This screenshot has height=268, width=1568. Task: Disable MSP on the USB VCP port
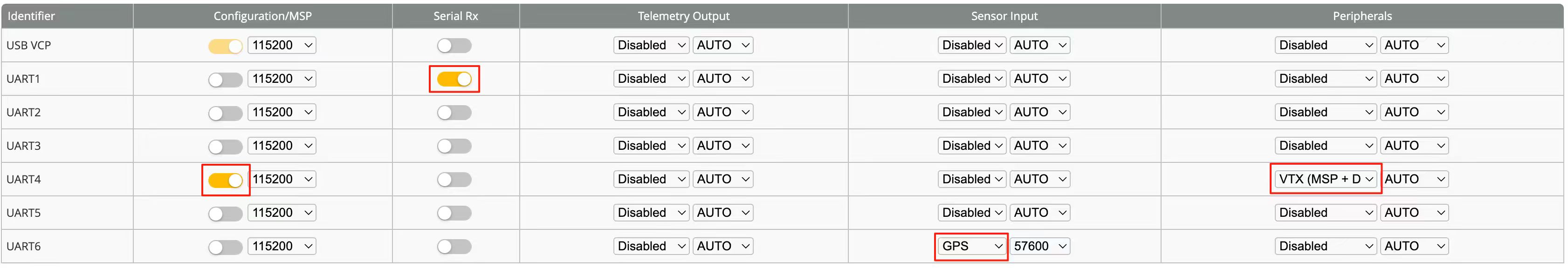point(225,45)
